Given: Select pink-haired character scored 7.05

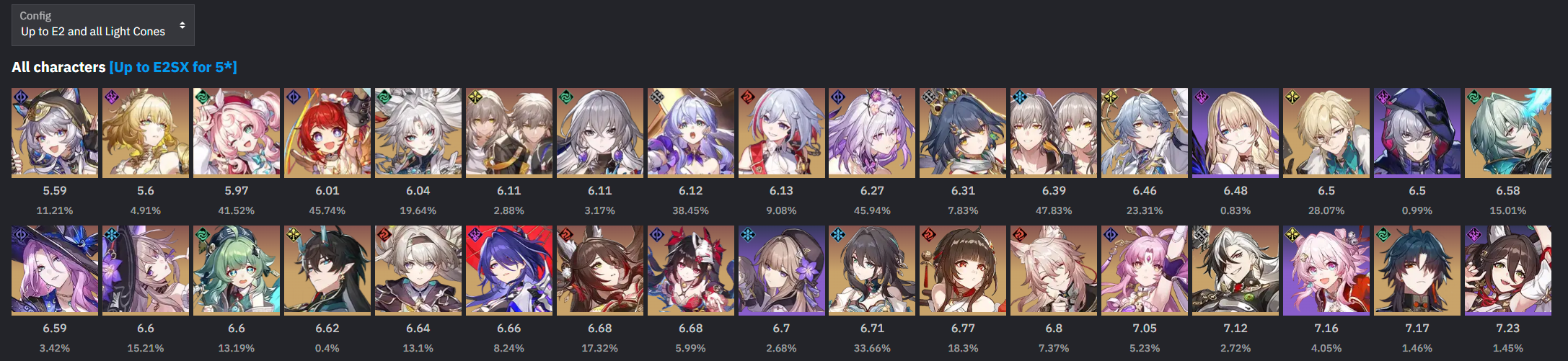Looking at the screenshot, I should 1145,270.
